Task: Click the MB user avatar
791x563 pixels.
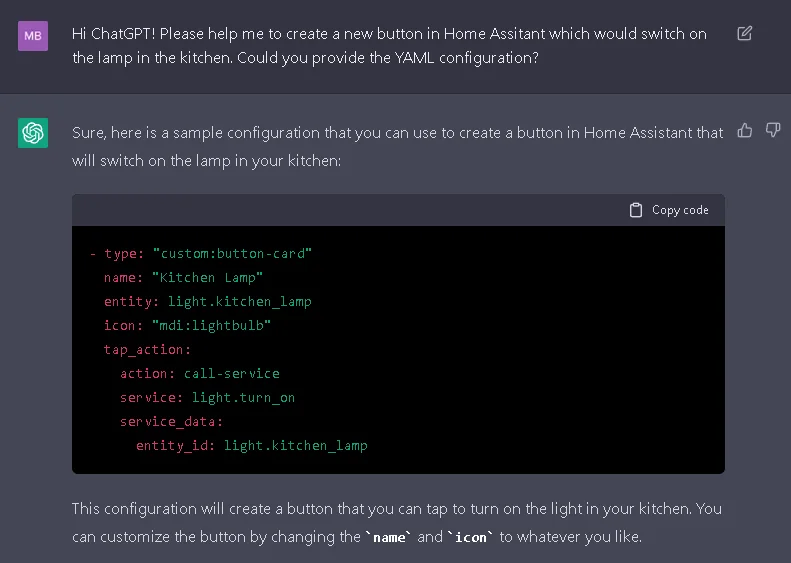Action: pos(33,36)
